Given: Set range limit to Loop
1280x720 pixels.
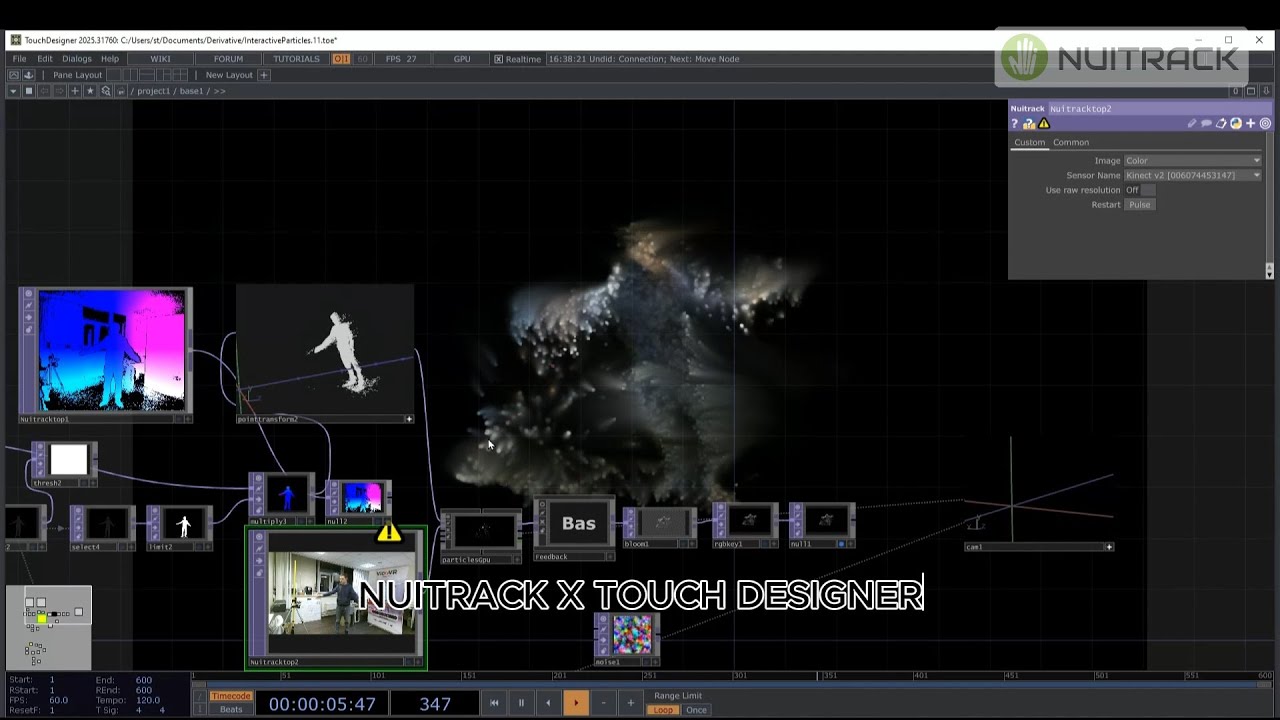Looking at the screenshot, I should click(664, 710).
